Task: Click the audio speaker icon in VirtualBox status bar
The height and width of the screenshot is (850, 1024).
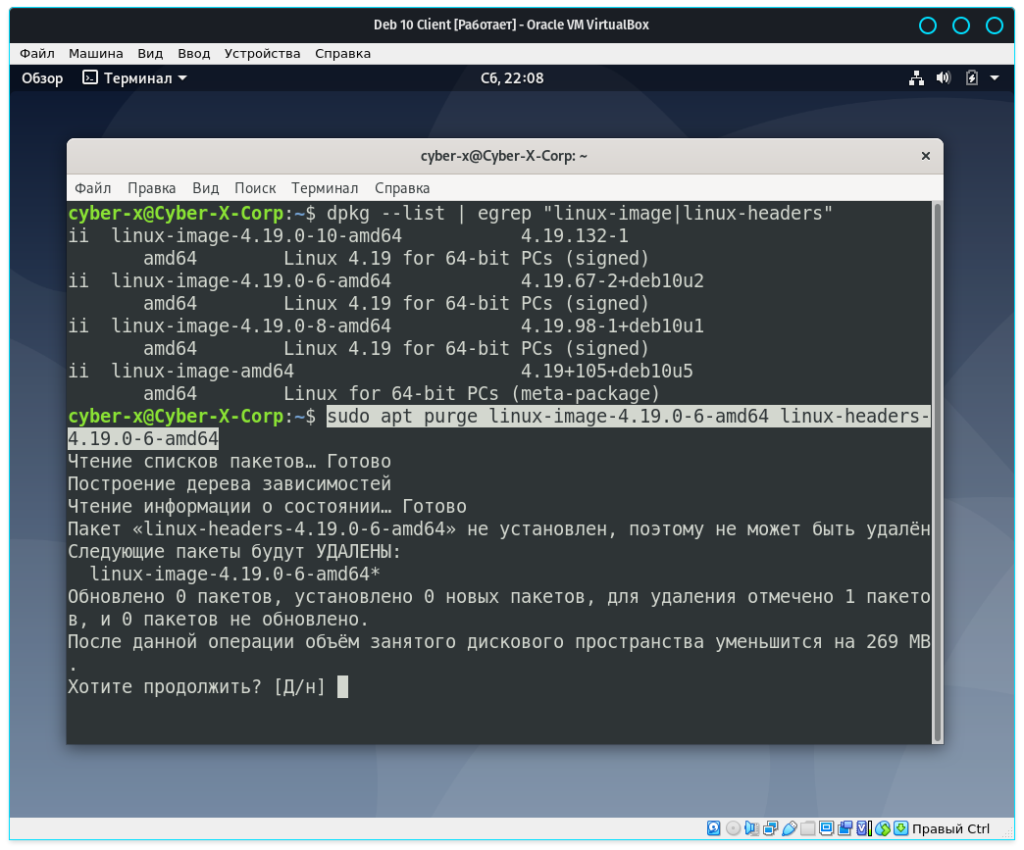Action: pos(752,828)
